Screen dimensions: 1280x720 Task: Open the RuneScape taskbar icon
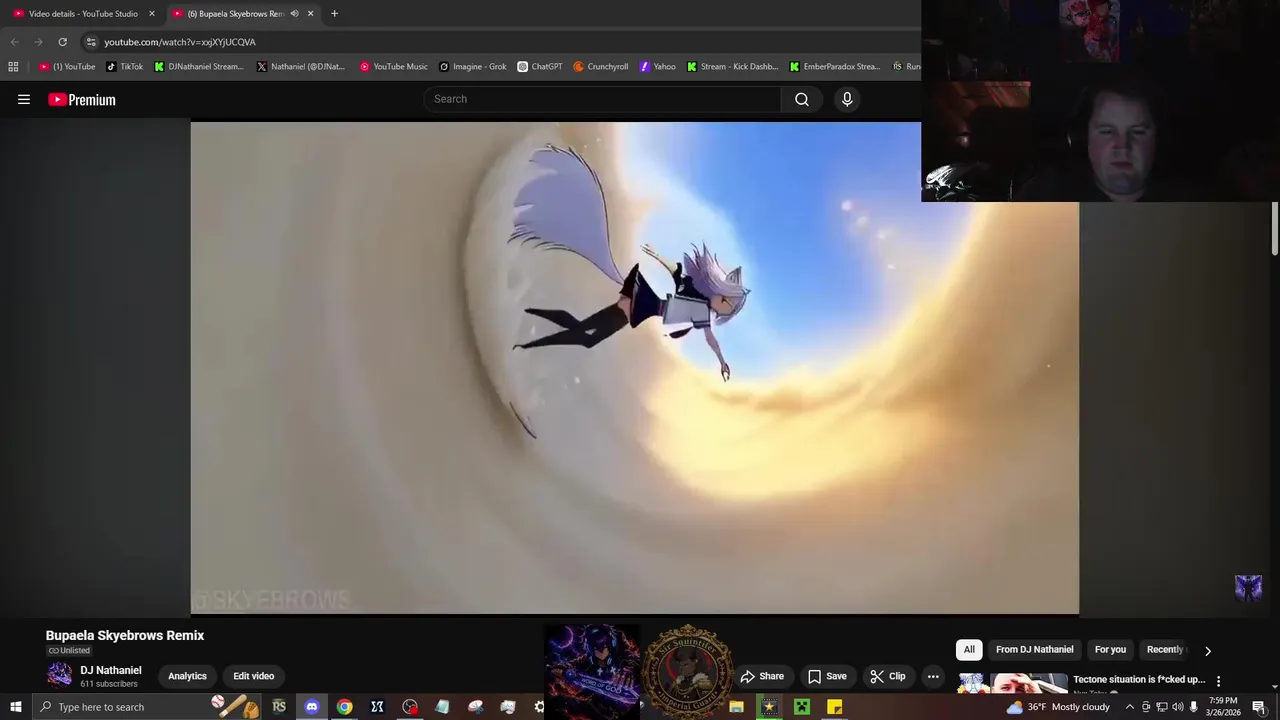[x=279, y=707]
